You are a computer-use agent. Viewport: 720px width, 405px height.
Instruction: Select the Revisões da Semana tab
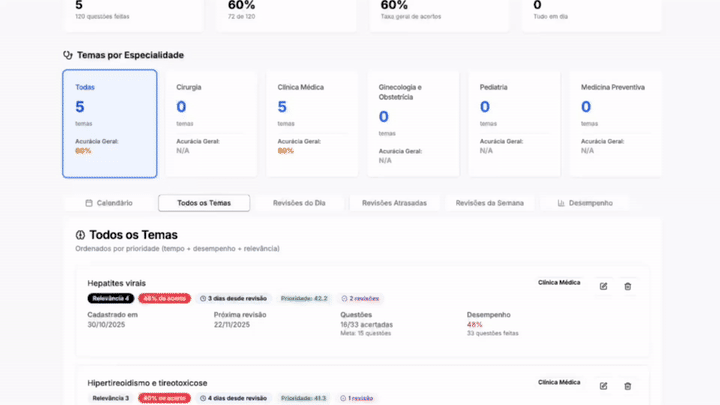[489, 203]
